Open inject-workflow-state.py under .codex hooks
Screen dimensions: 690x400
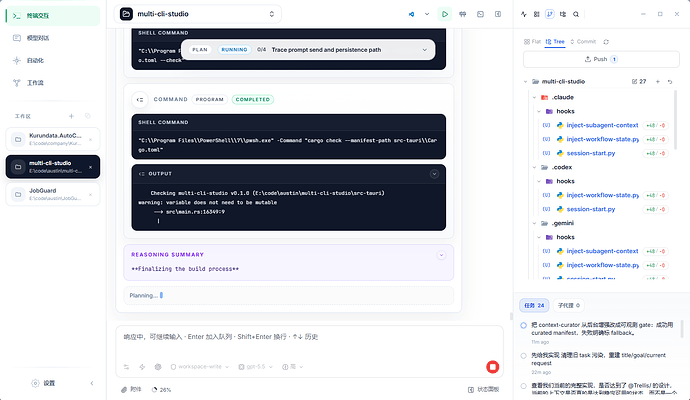tap(602, 195)
